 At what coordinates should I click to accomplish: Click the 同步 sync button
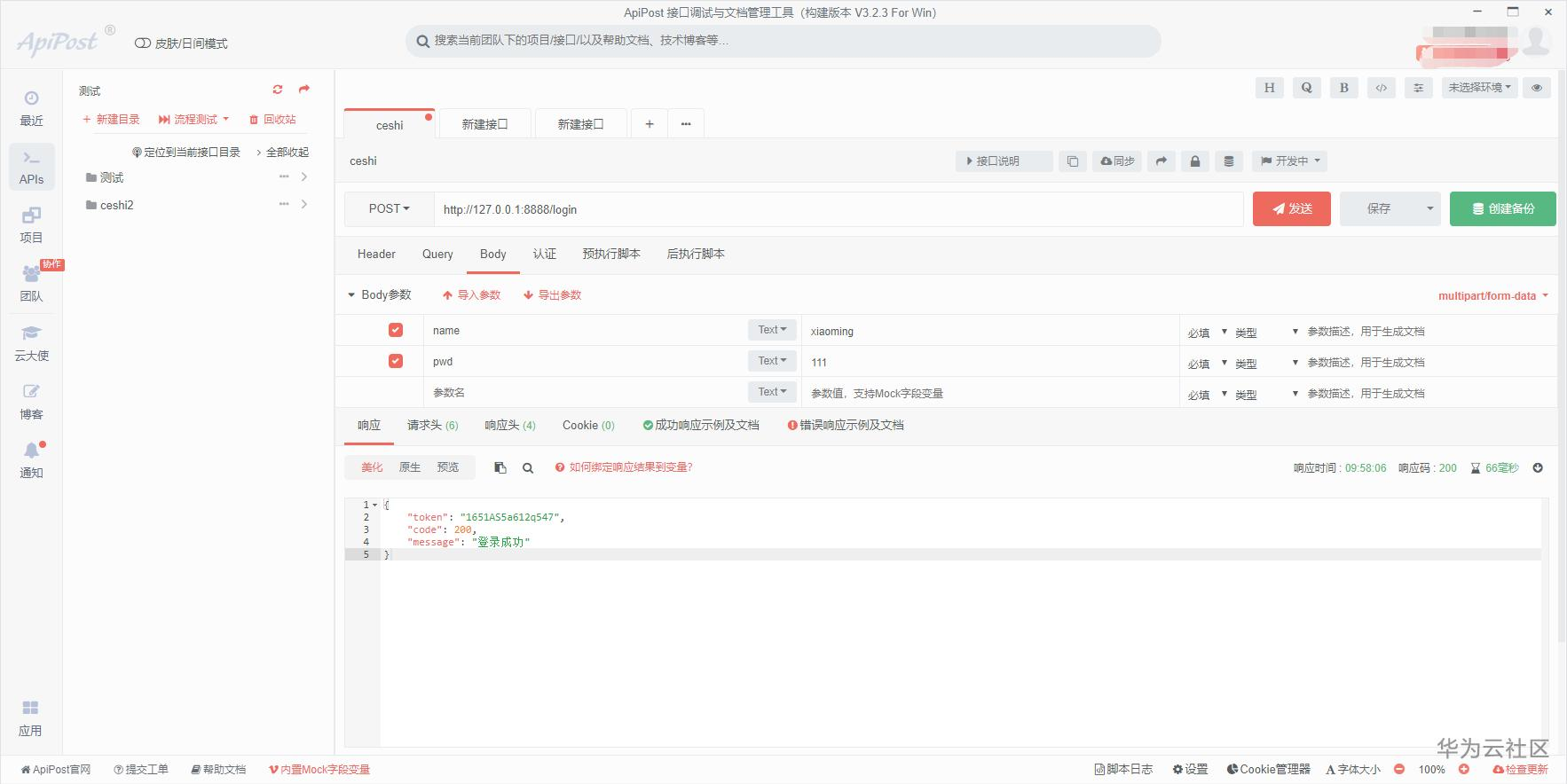(x=1117, y=161)
